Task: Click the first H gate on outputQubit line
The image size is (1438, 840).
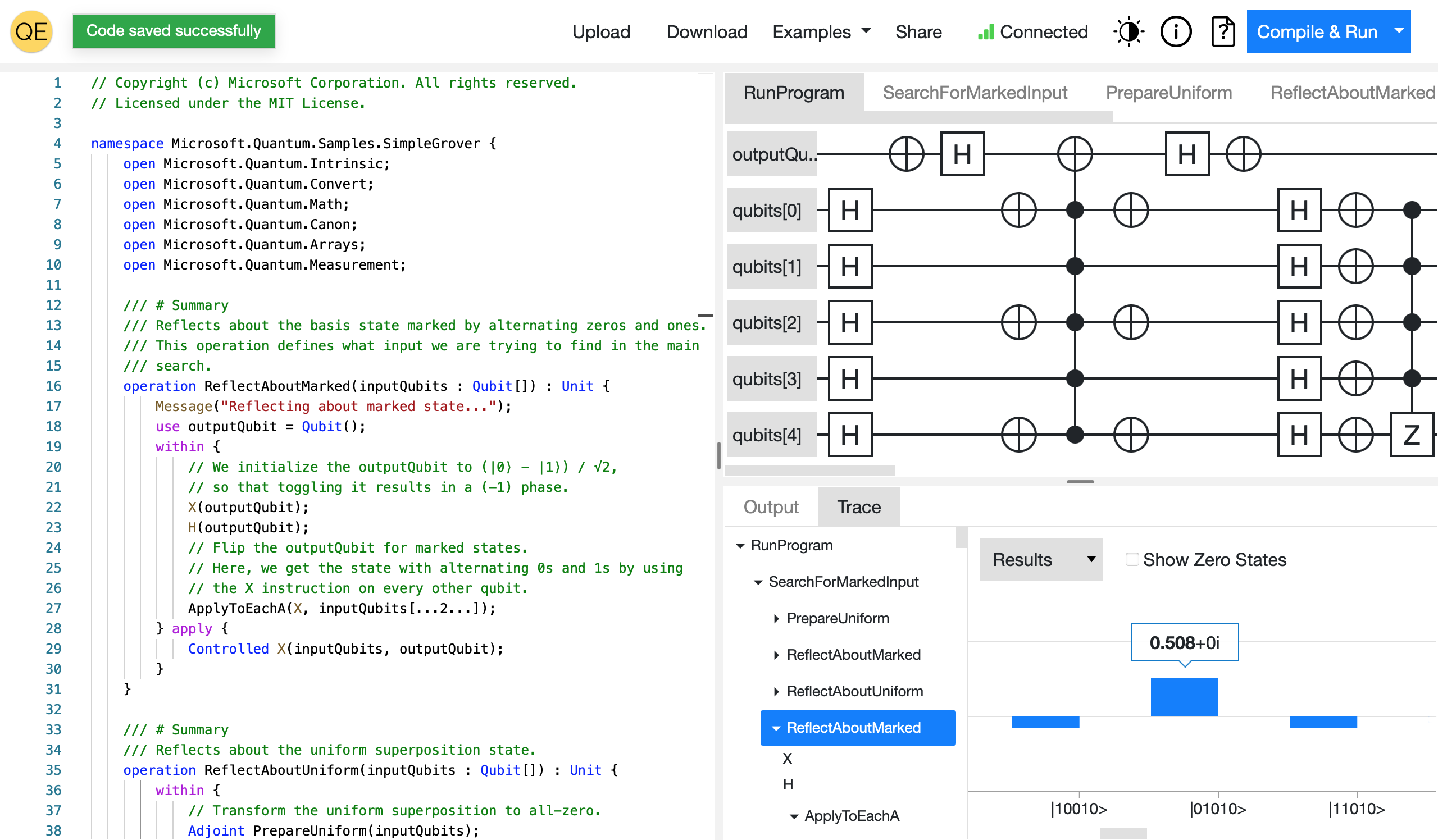Action: (962, 154)
